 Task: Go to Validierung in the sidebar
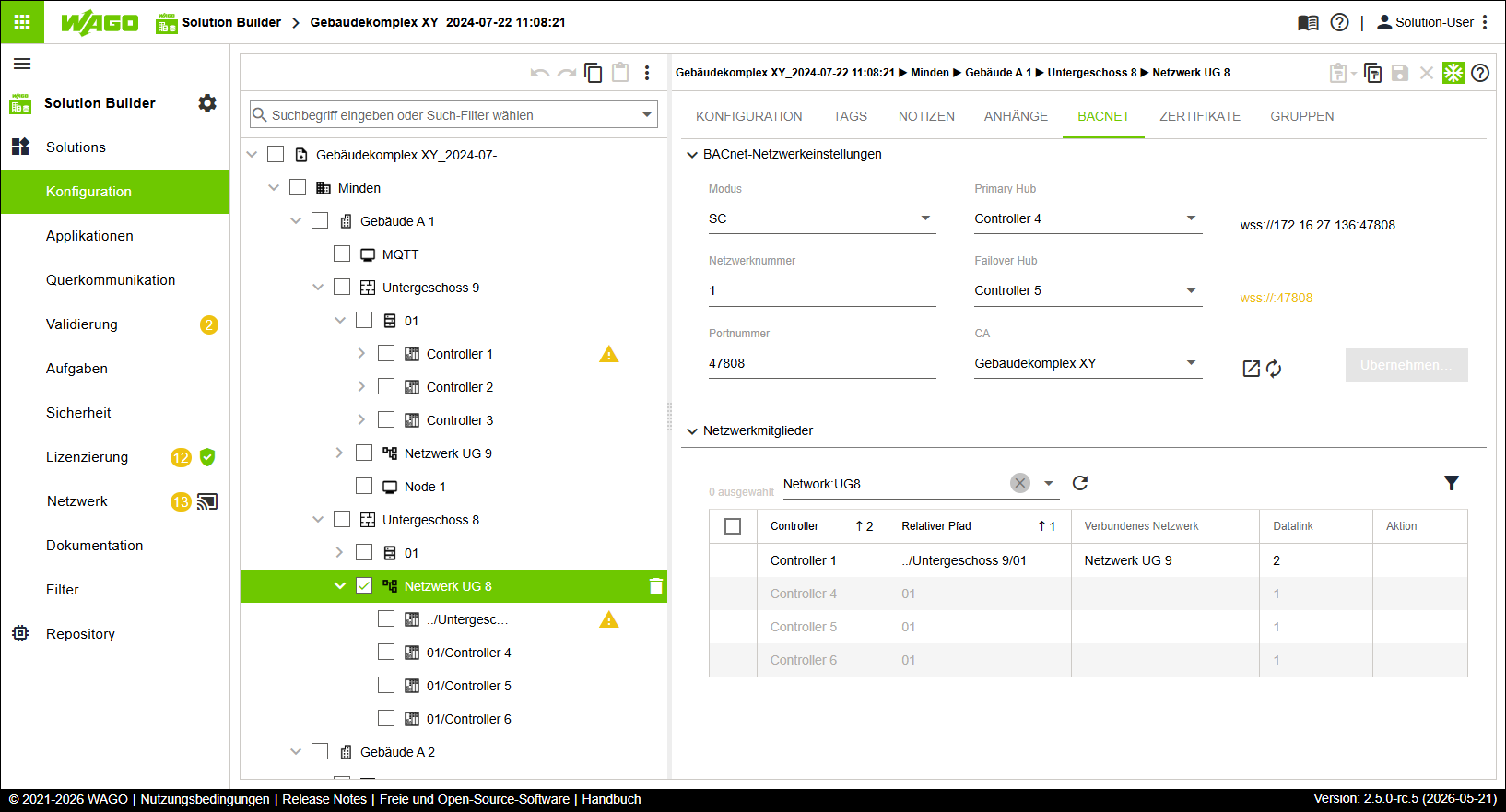[x=115, y=324]
